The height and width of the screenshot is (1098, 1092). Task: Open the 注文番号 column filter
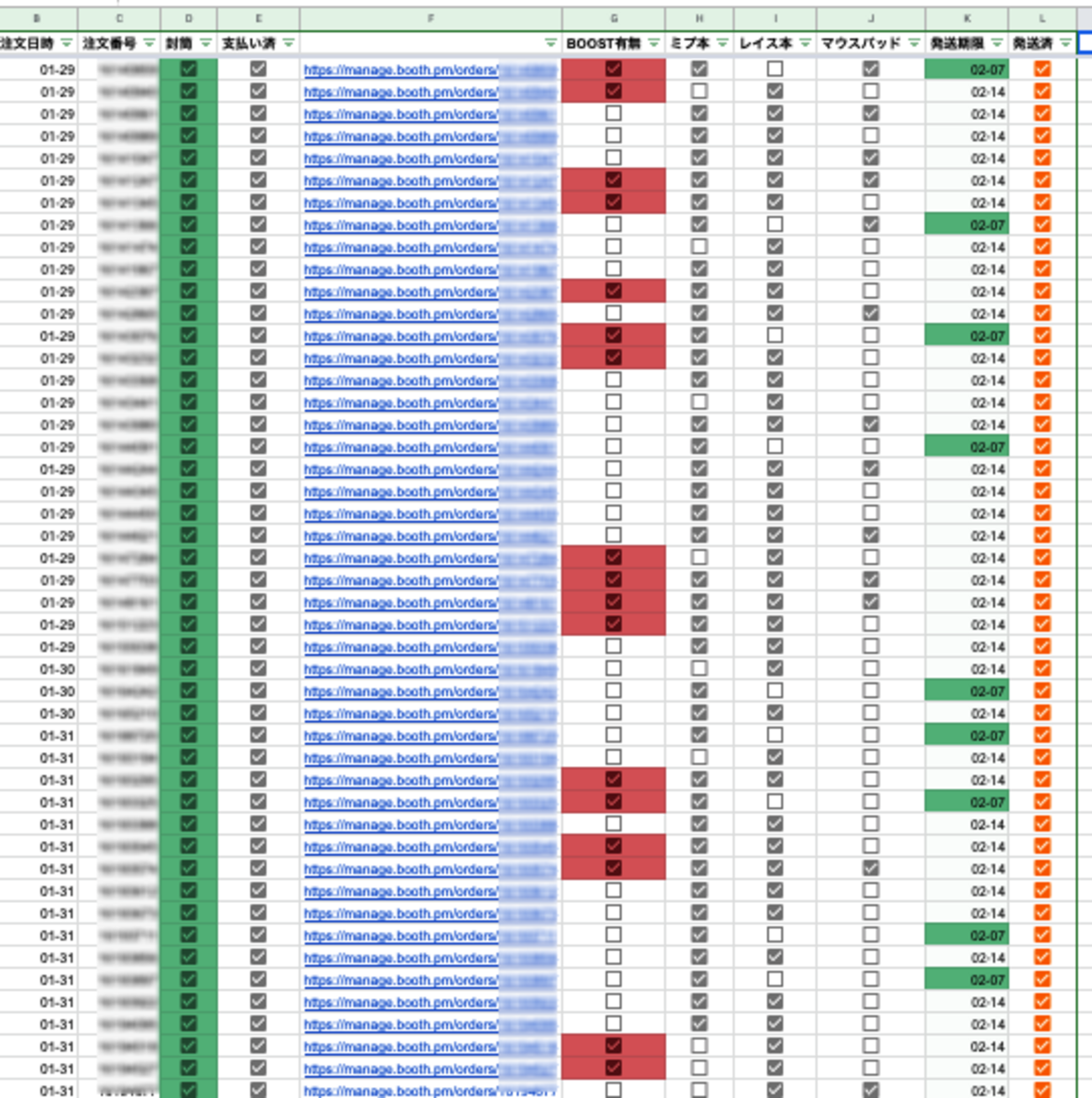150,43
